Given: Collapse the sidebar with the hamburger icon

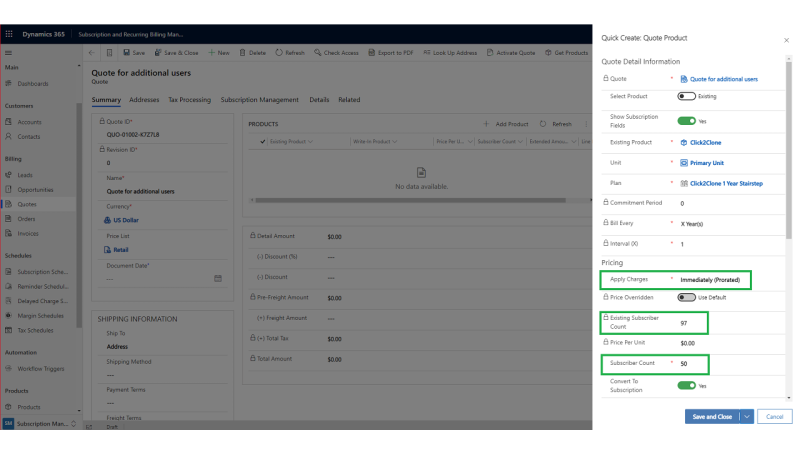Looking at the screenshot, I should [9, 52].
